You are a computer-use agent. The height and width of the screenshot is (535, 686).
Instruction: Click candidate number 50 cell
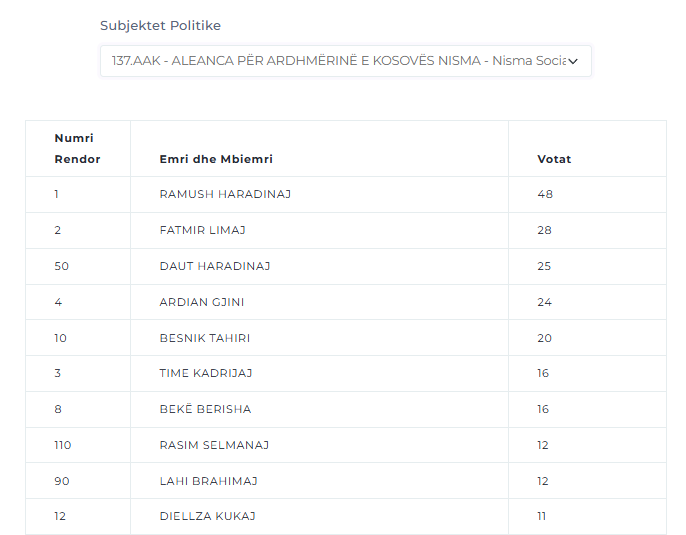tap(78, 266)
